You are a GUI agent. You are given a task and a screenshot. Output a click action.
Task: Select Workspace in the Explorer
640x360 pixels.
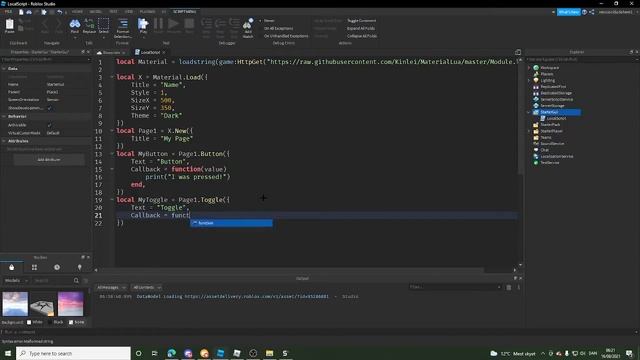(x=549, y=68)
